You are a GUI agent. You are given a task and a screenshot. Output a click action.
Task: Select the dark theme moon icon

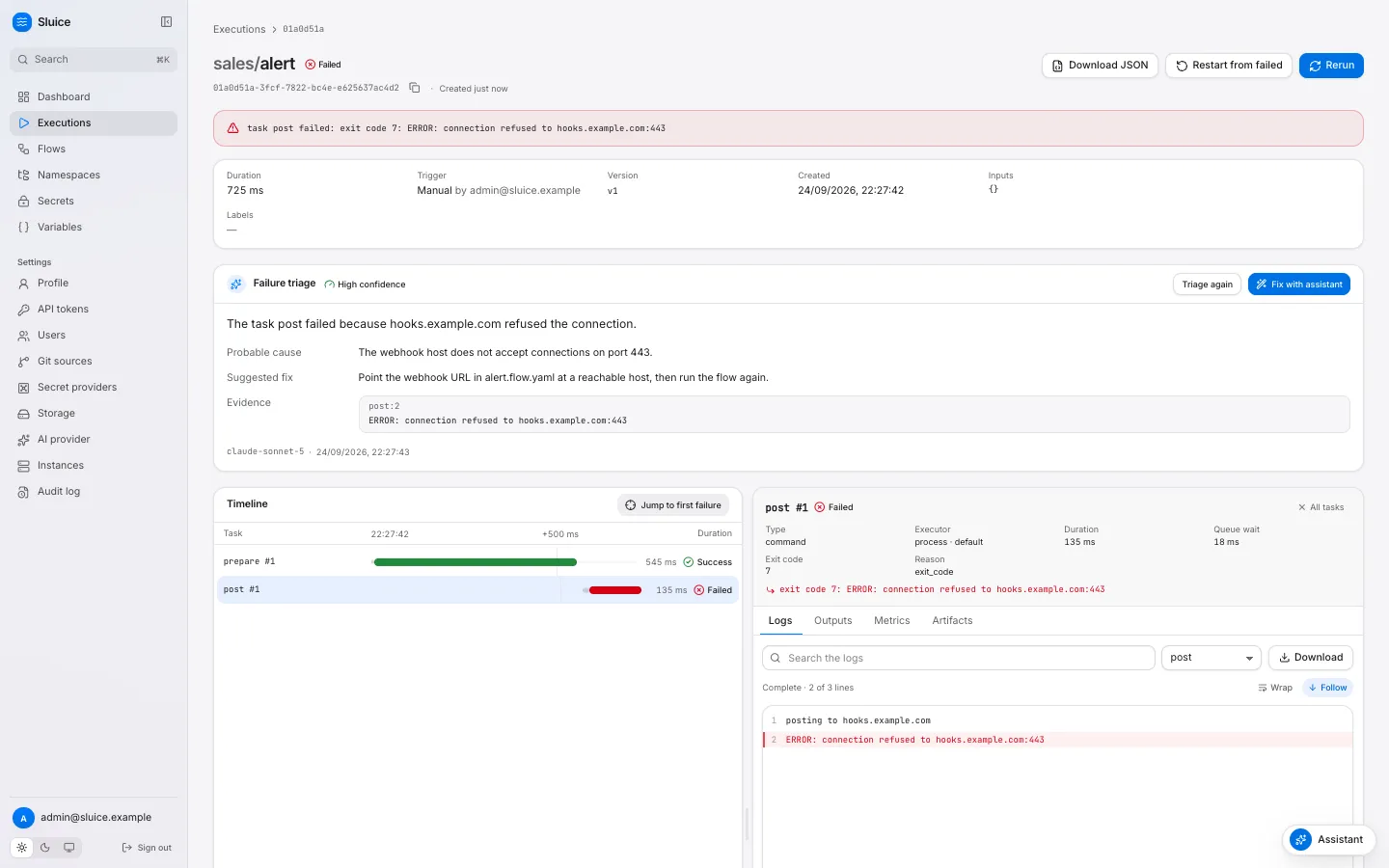45,848
